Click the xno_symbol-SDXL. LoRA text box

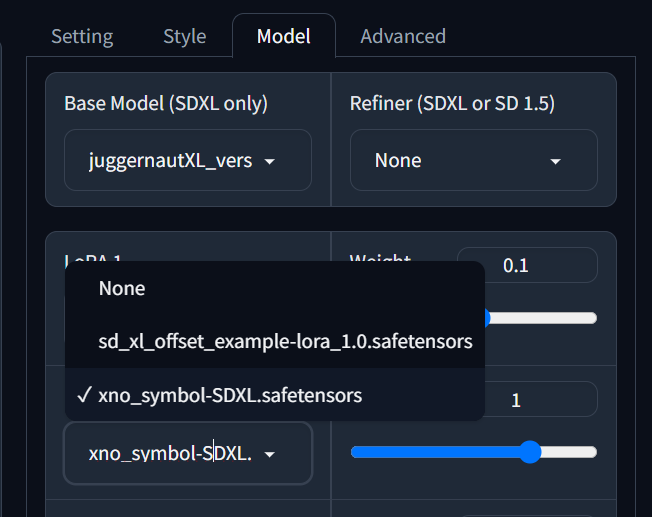[x=170, y=453]
